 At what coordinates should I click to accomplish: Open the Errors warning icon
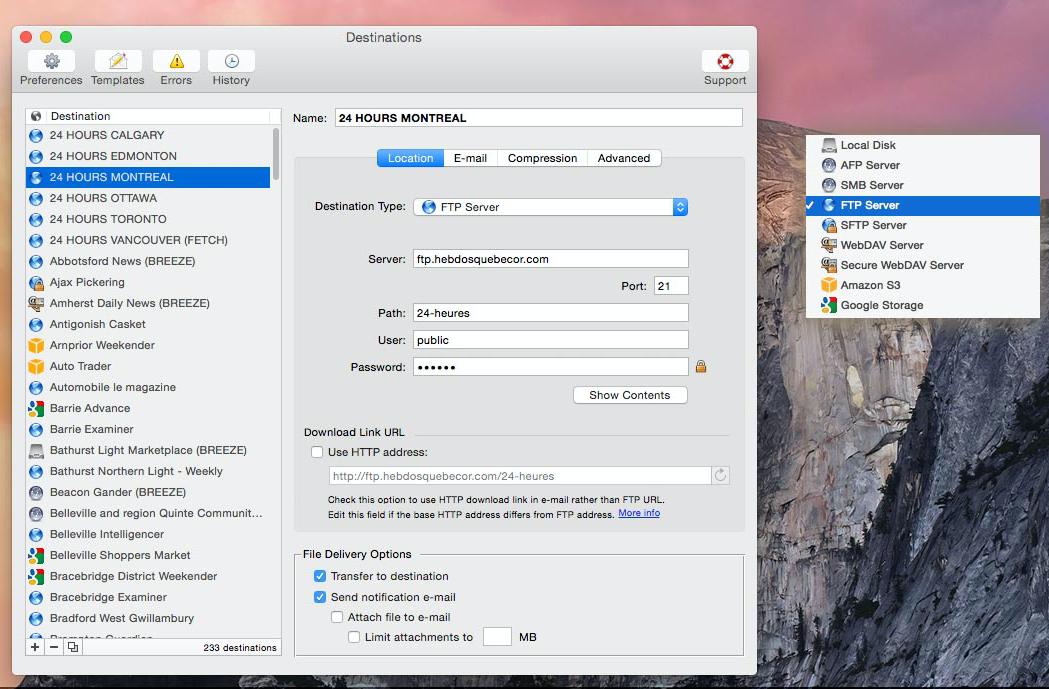click(x=176, y=61)
